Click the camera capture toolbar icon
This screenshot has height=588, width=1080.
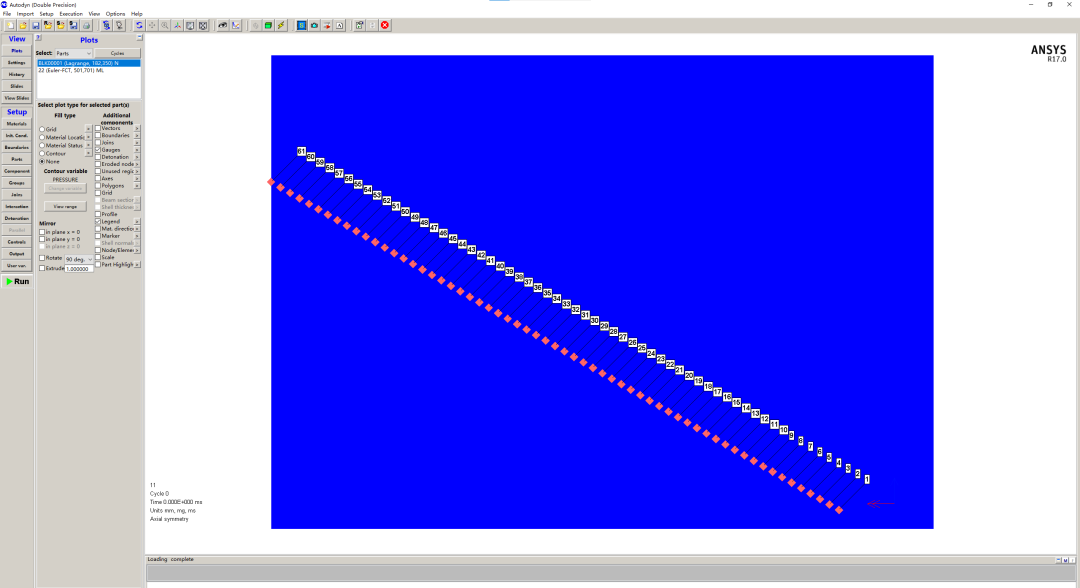(x=314, y=25)
